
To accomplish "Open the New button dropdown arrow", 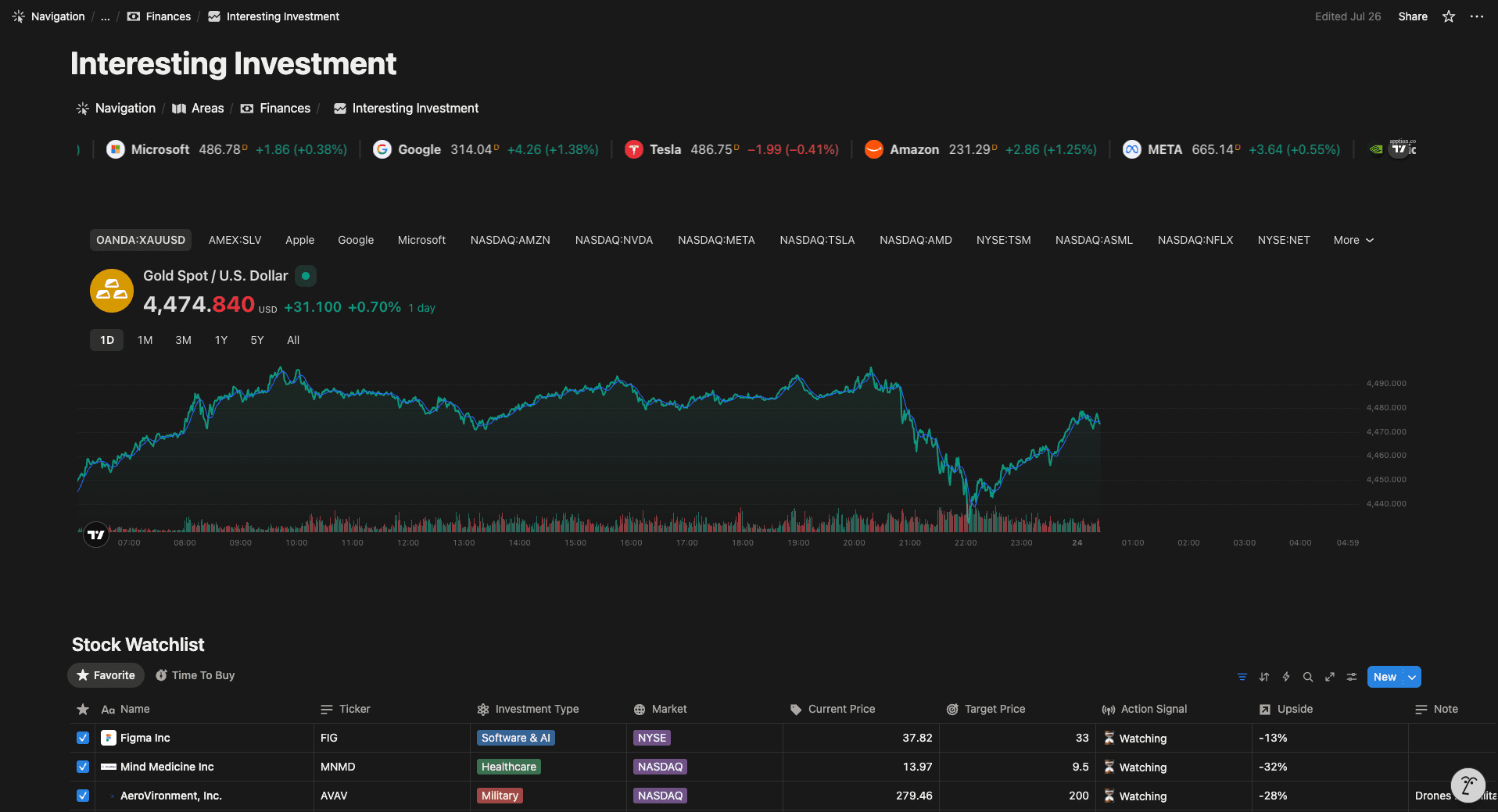I will (1412, 677).
